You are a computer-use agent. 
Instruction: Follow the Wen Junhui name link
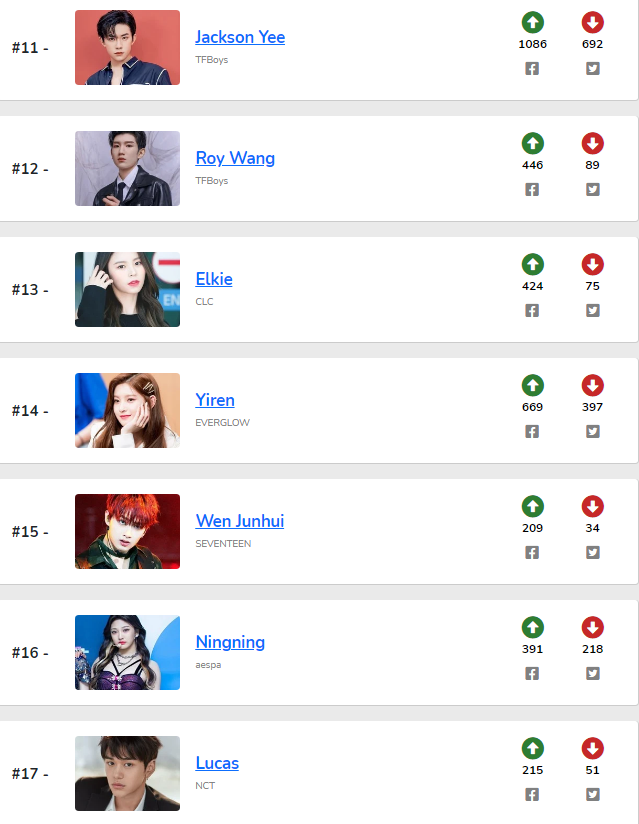coord(240,521)
